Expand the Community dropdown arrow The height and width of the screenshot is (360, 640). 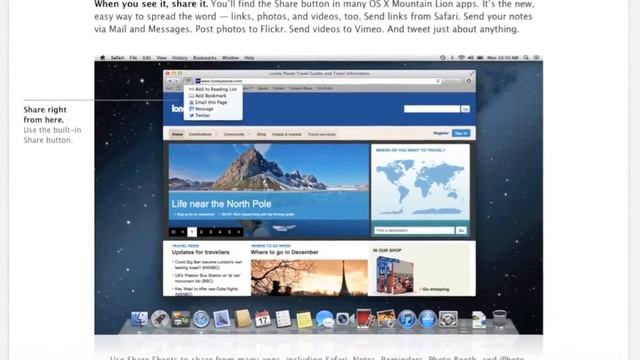point(249,134)
